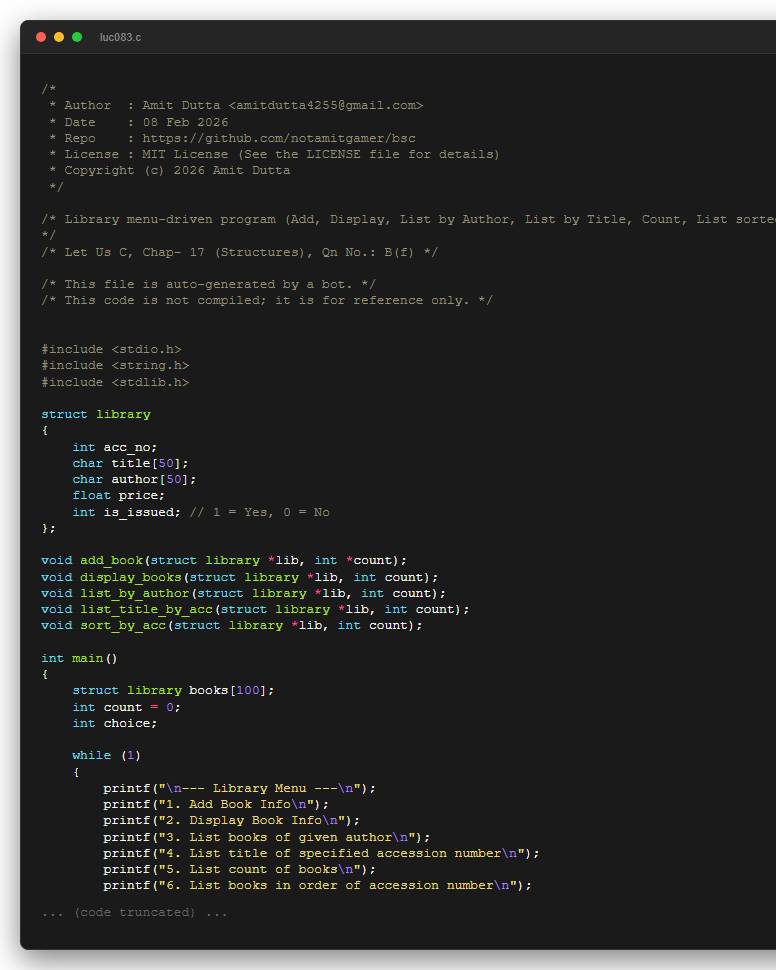This screenshot has width=776, height=970.
Task: Click the int acc_no field
Action: 115,447
